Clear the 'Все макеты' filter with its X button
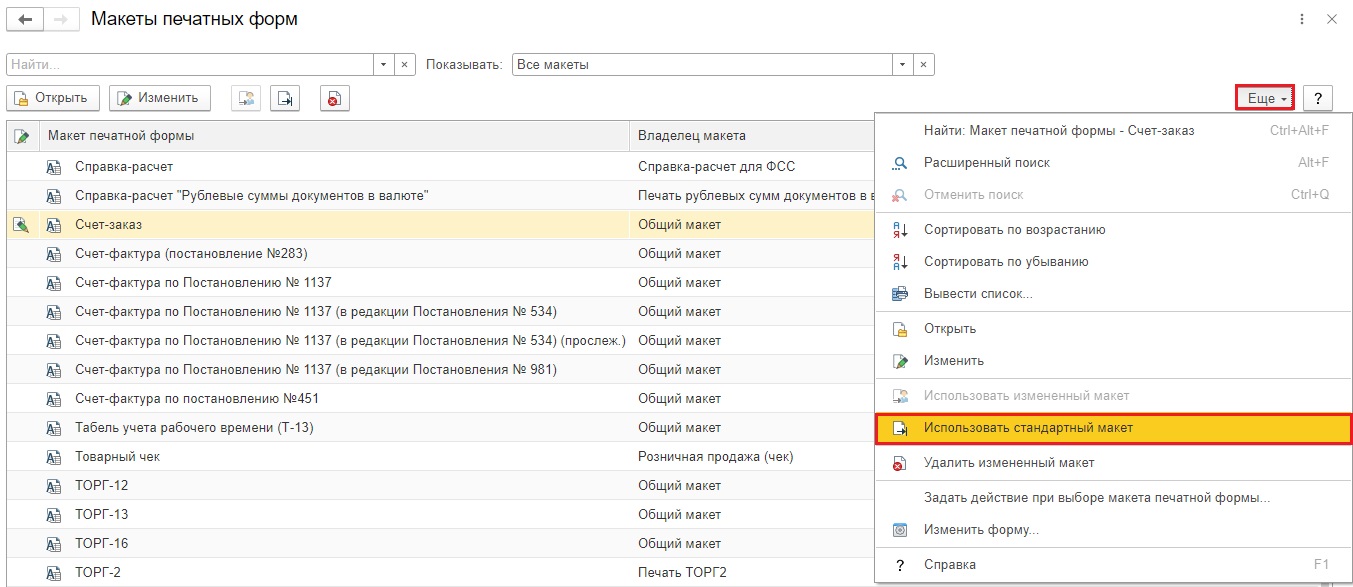 point(924,64)
